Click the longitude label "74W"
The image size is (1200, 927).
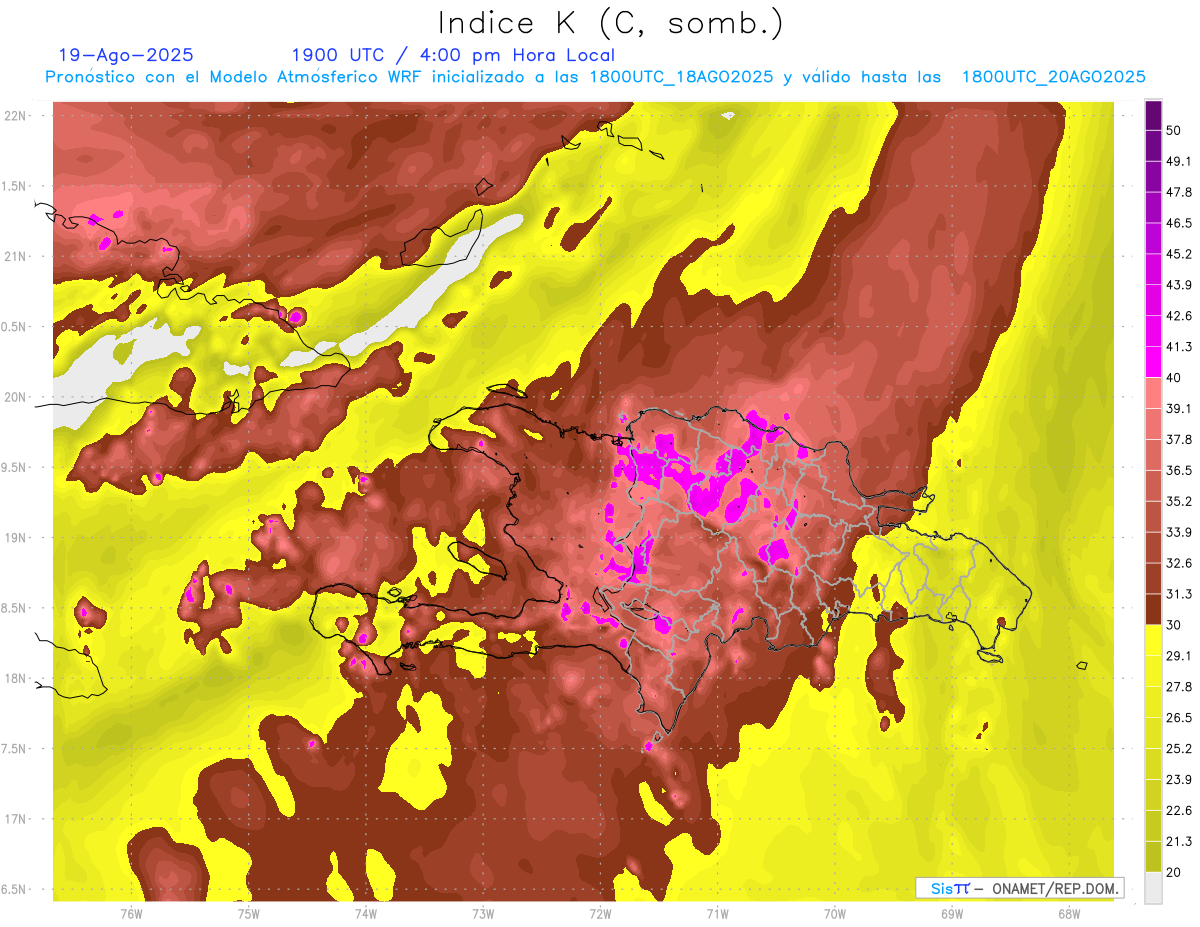366,913
